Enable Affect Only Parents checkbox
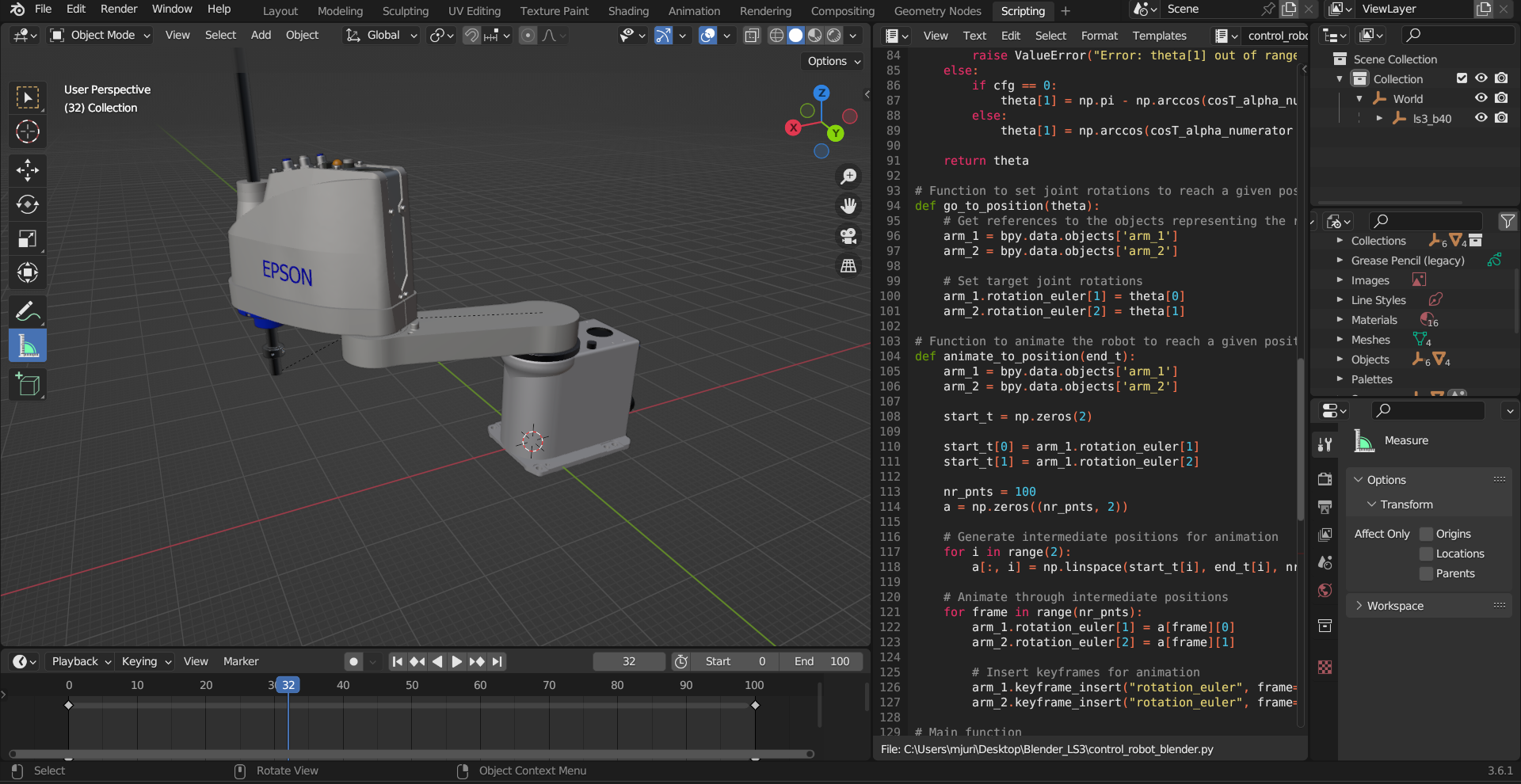 click(1427, 573)
